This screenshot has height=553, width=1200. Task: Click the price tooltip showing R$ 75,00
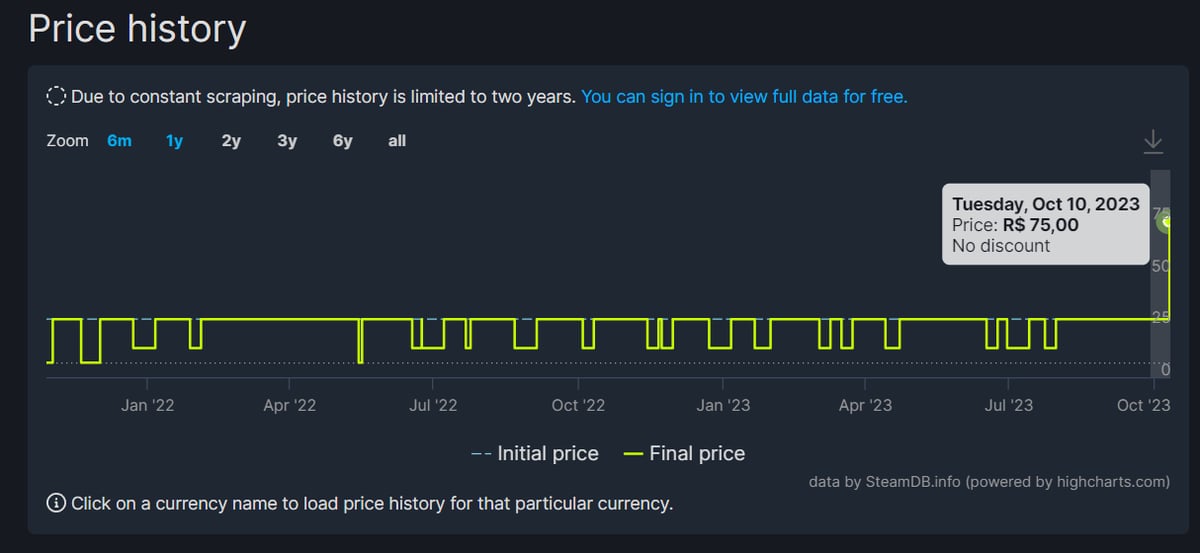point(1045,224)
